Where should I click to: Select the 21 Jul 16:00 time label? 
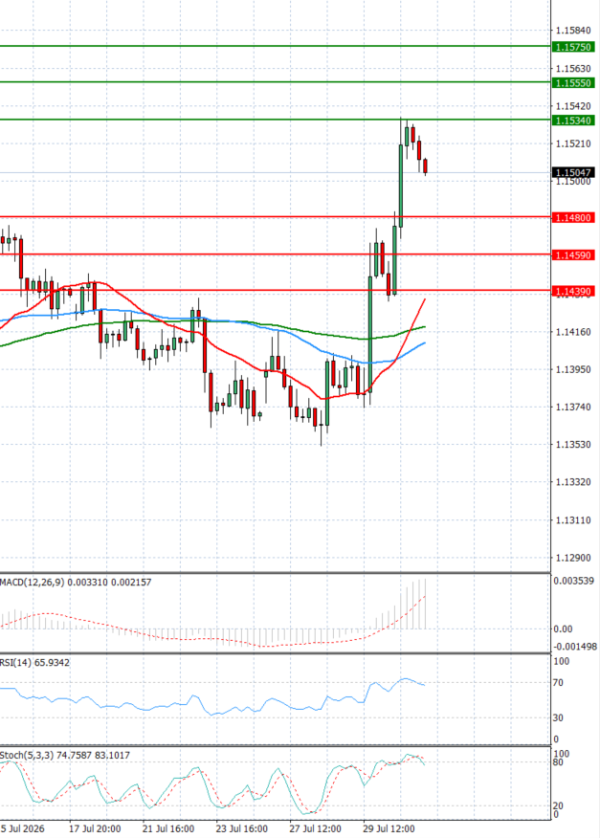click(x=168, y=828)
